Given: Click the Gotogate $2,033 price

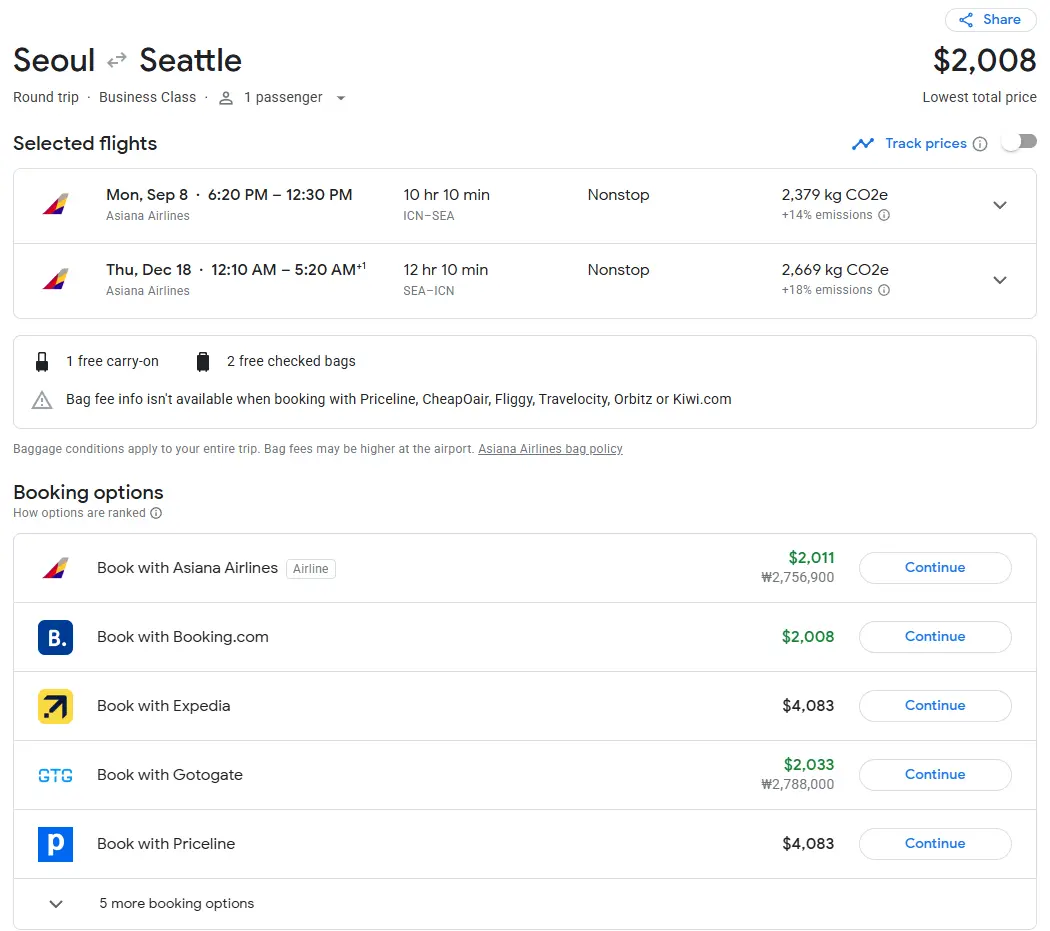Looking at the screenshot, I should [809, 765].
